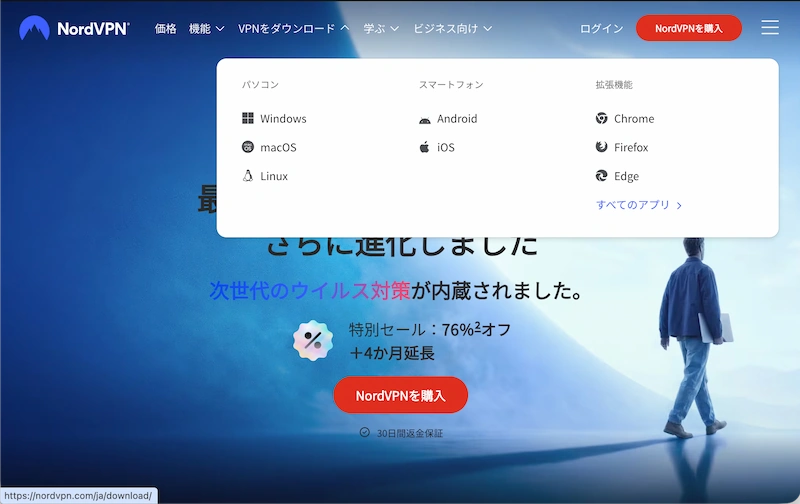Viewport: 800px width, 504px height.
Task: Open the hamburger menu icon
Action: click(769, 28)
